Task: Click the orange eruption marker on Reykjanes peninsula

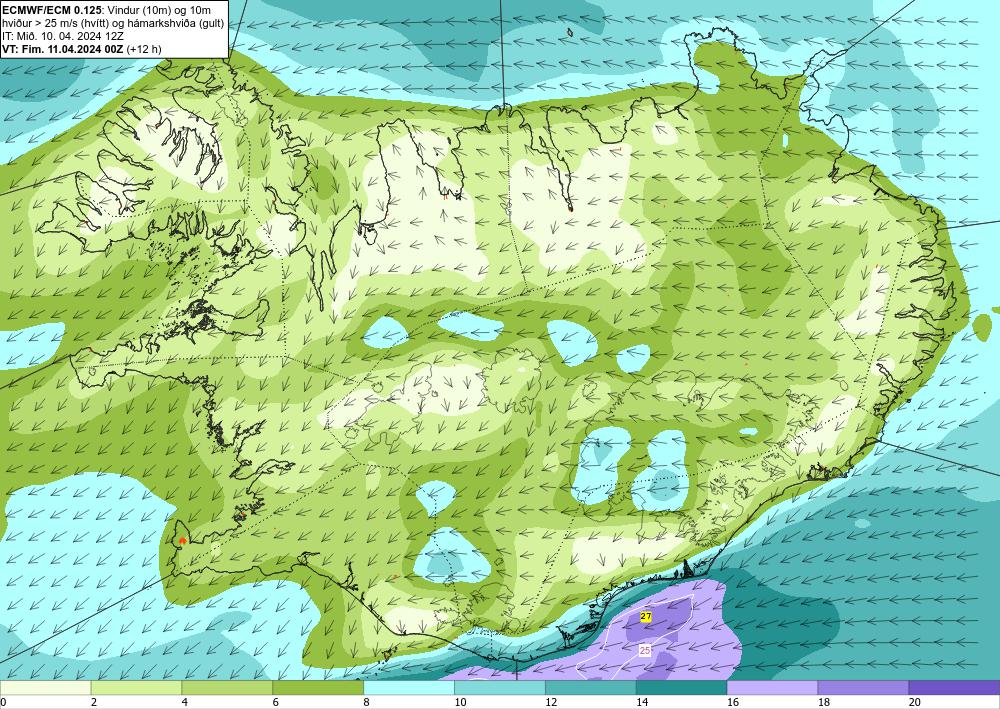Action: coord(182,540)
